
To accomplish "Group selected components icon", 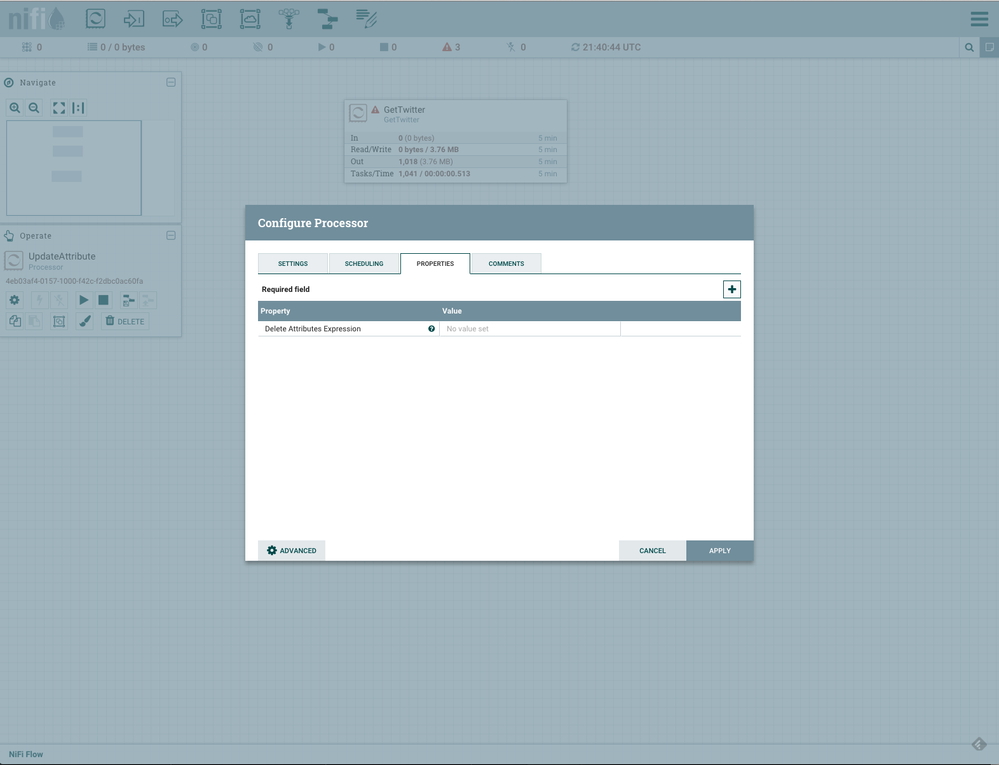I will tap(59, 322).
